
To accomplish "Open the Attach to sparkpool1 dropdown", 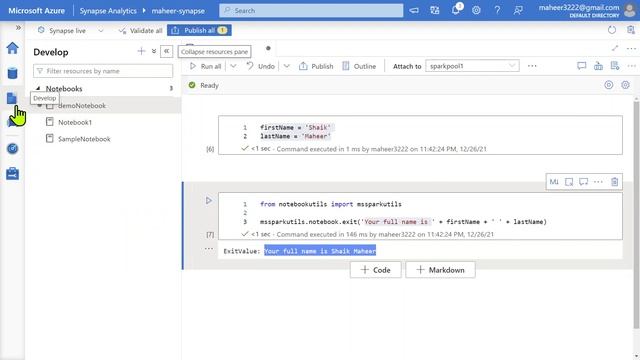I will tap(472, 66).
